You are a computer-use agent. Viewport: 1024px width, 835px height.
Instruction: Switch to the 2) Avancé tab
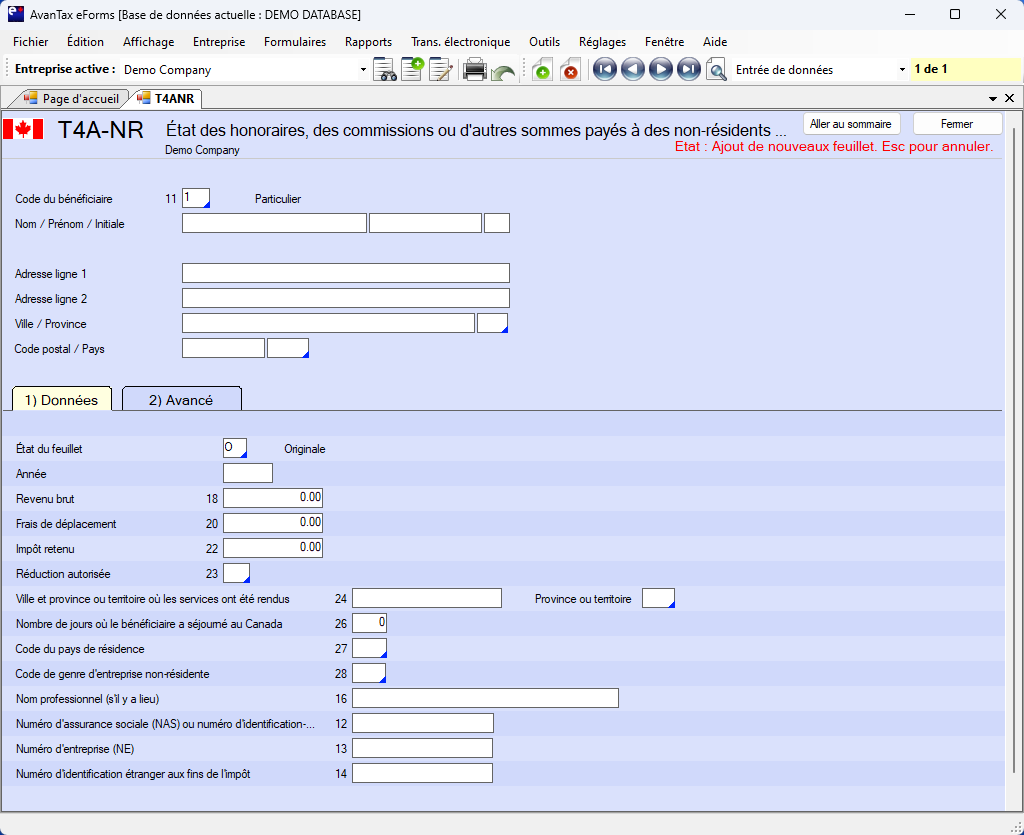click(x=181, y=400)
